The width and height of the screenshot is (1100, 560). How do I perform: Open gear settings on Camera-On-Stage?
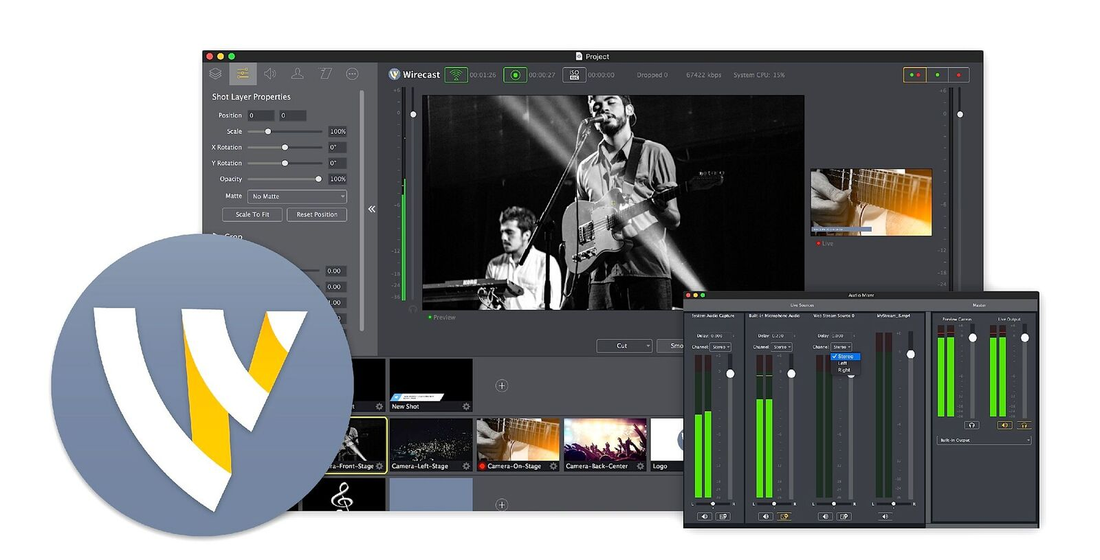tap(553, 466)
